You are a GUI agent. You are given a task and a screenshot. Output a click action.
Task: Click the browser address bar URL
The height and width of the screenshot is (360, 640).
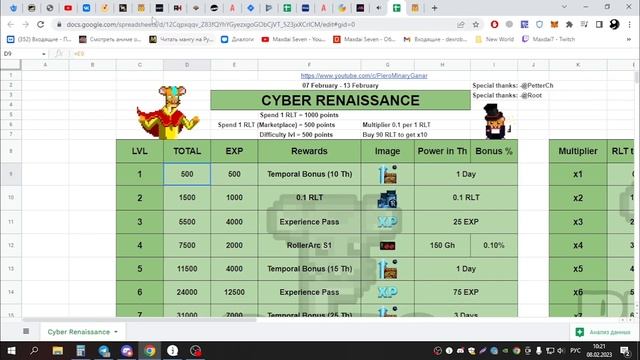coord(211,24)
